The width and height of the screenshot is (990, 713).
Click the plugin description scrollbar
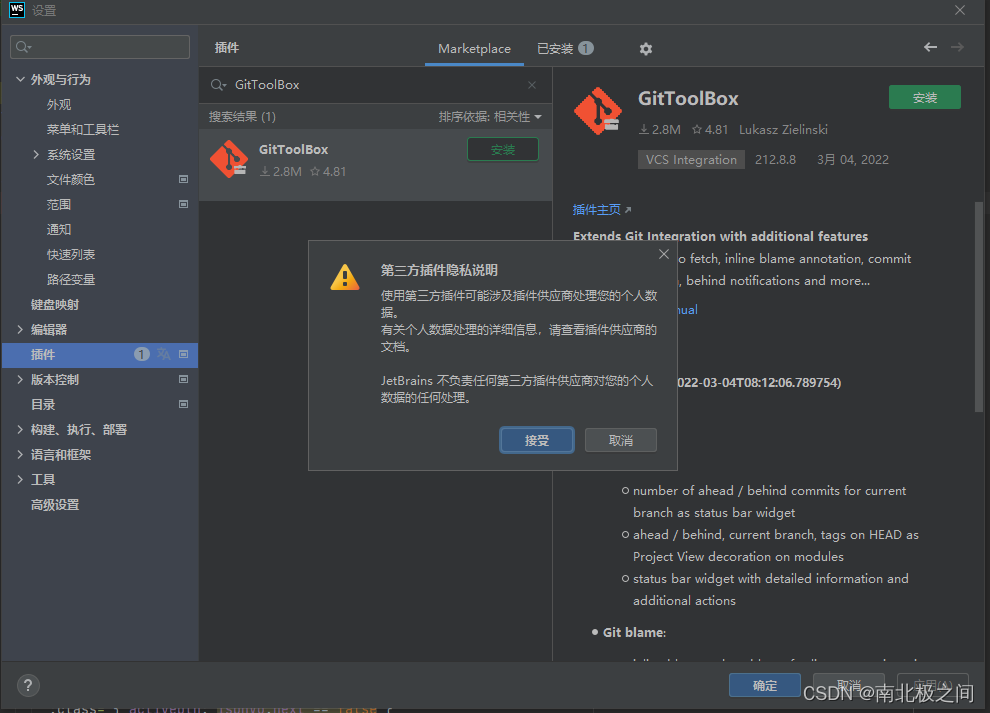pos(978,307)
